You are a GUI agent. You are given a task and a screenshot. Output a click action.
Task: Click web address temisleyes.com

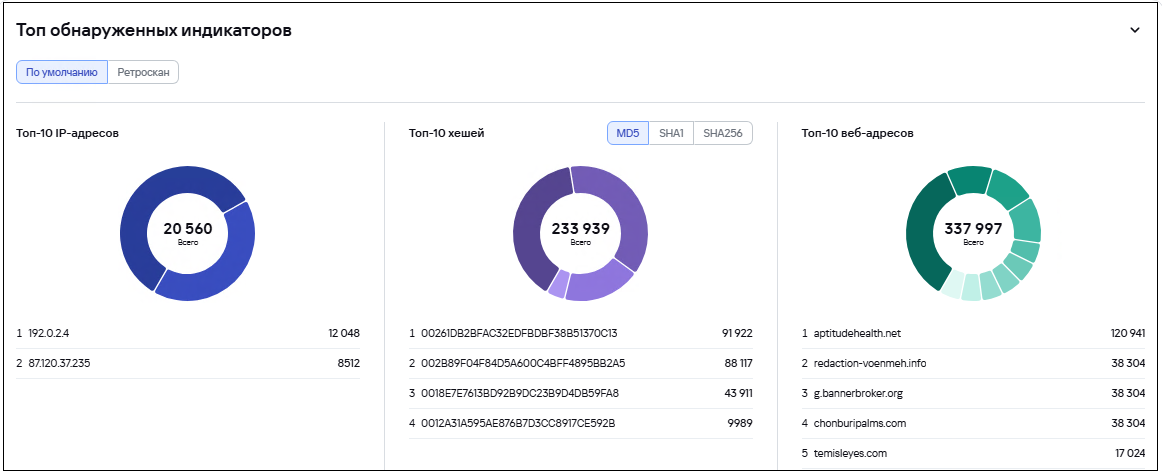tap(850, 453)
